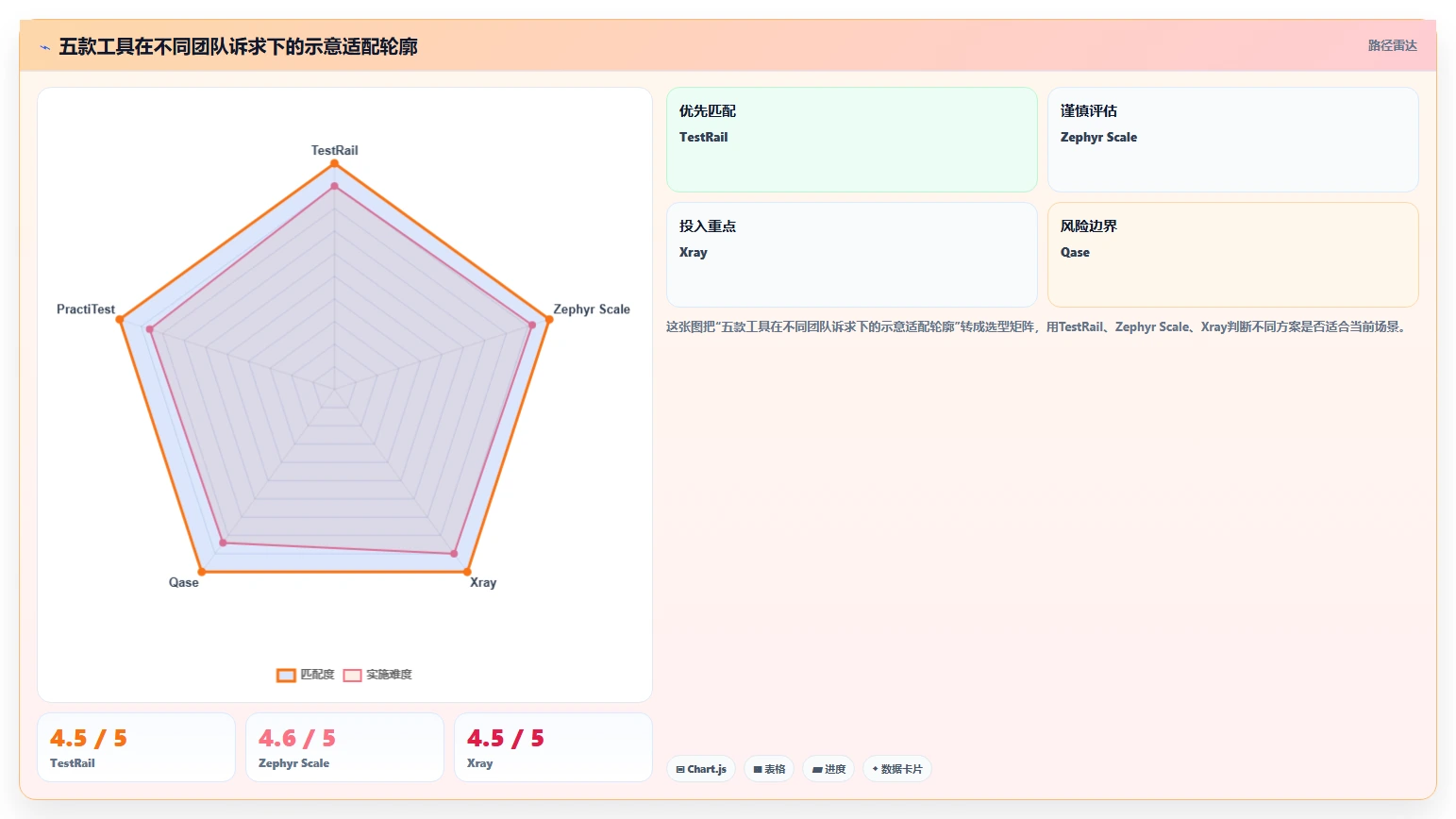The width and height of the screenshot is (1456, 819).
Task: Click the panel title 五款工具在不同团队诉求下的示意适配轮廓
Action: (238, 46)
